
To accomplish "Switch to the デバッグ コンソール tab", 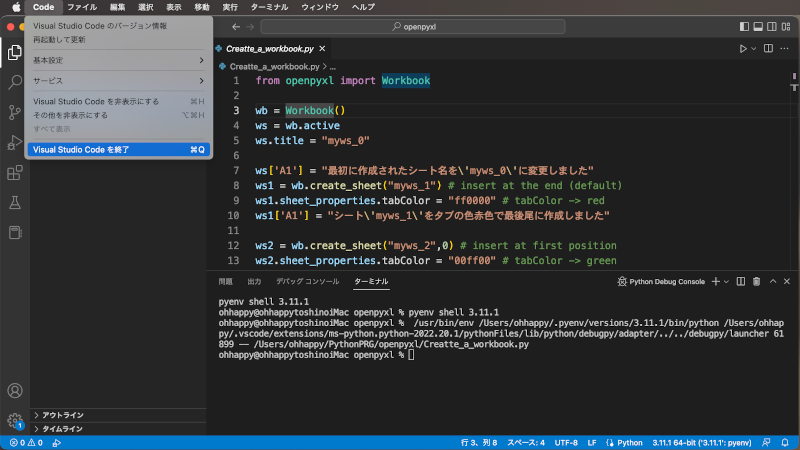I will tap(308, 282).
